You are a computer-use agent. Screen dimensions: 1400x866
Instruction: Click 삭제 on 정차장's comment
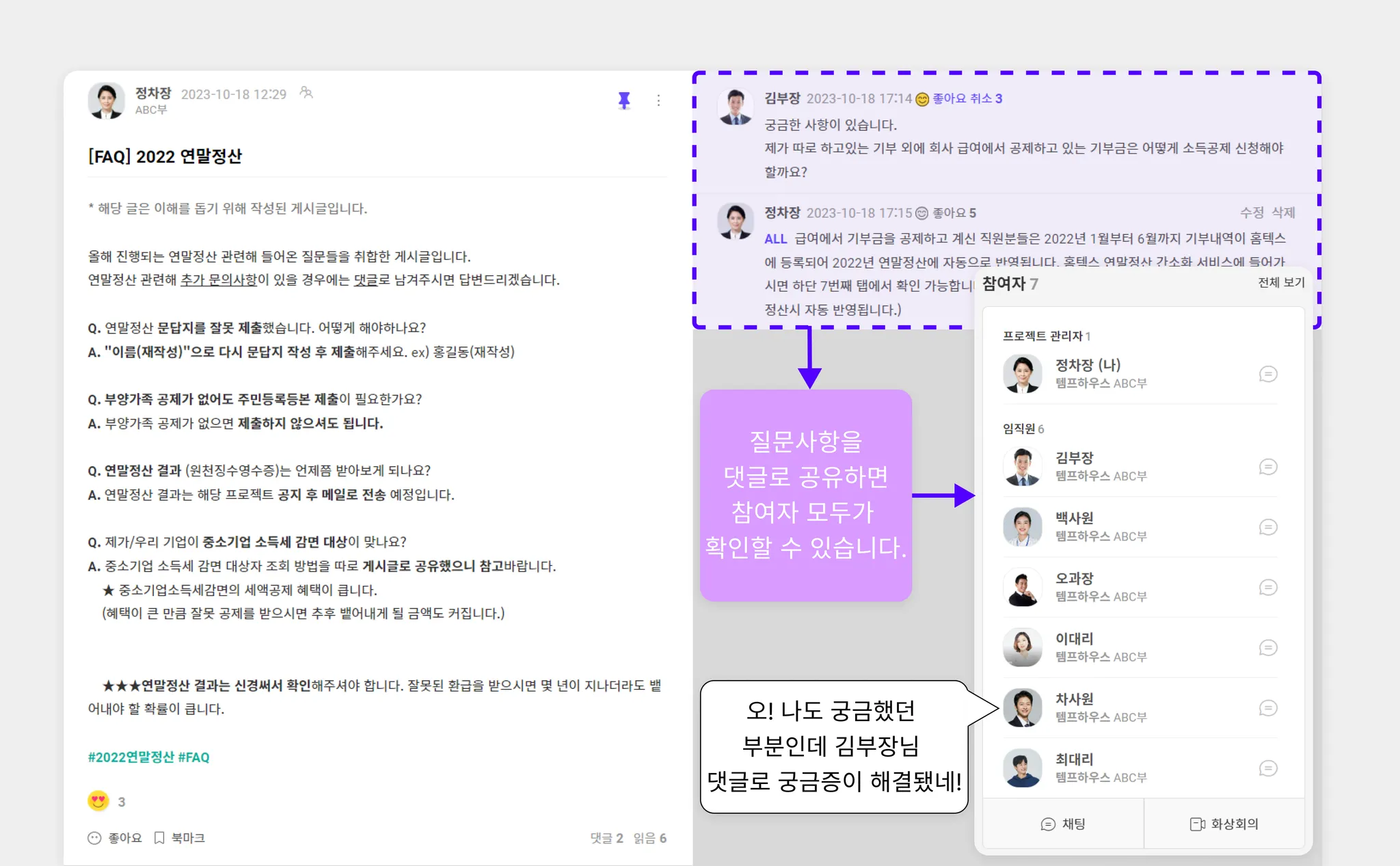pyautogui.click(x=1283, y=213)
